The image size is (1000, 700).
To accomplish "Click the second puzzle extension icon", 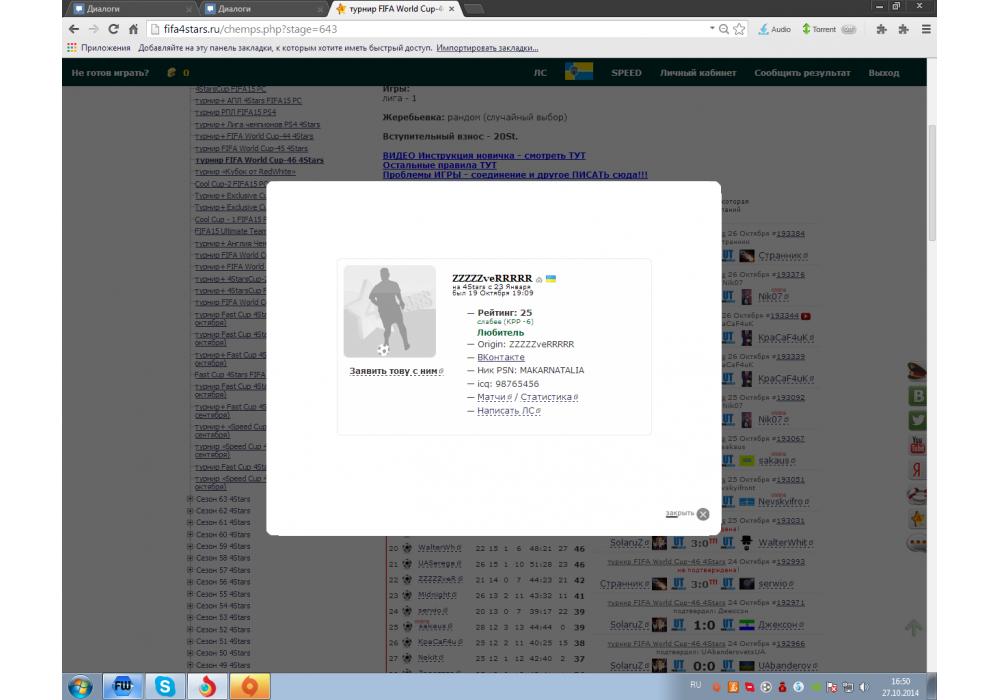I will [x=903, y=29].
